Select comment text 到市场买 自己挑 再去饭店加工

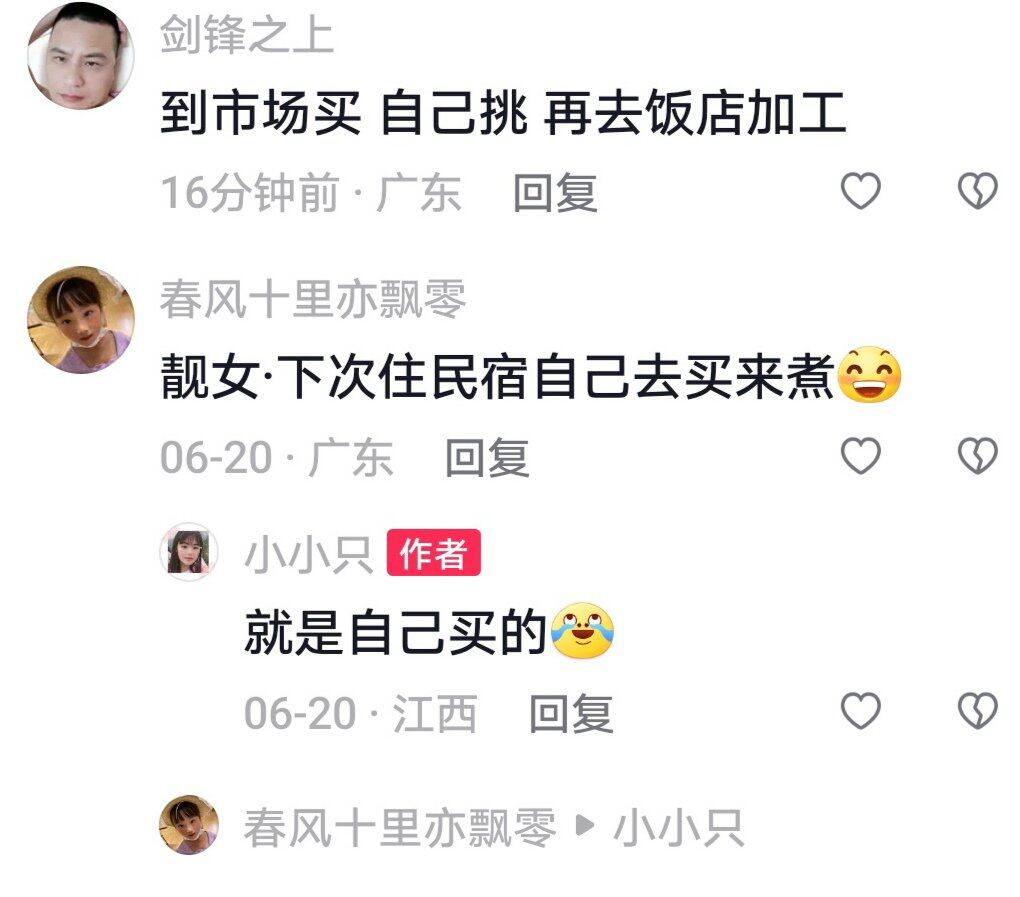coord(503,113)
